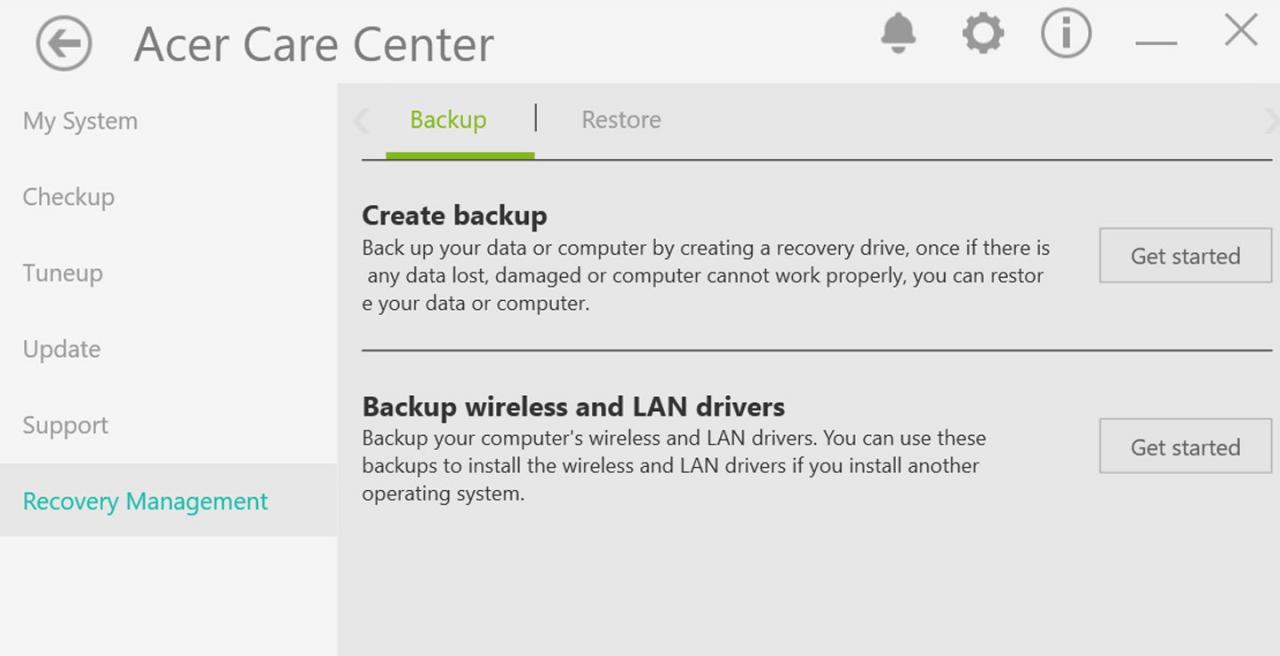Open My System in the sidebar
Viewport: 1280px width, 656px height.
tap(80, 121)
